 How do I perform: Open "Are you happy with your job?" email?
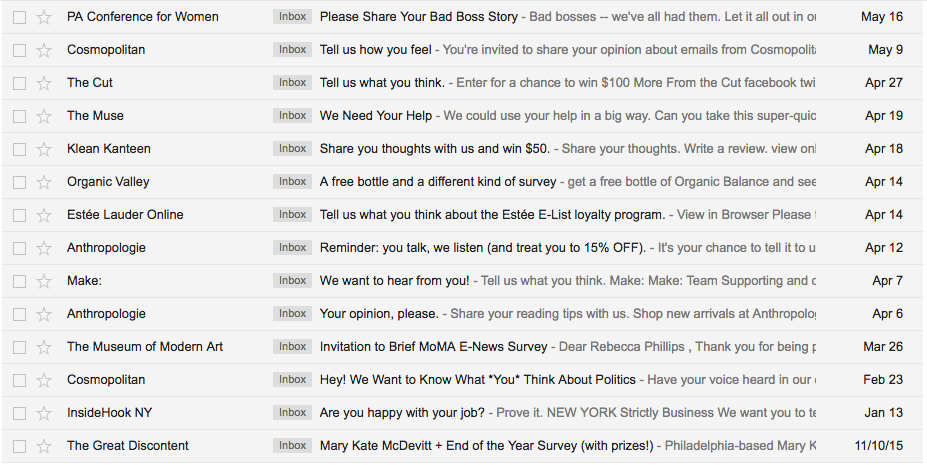click(402, 413)
